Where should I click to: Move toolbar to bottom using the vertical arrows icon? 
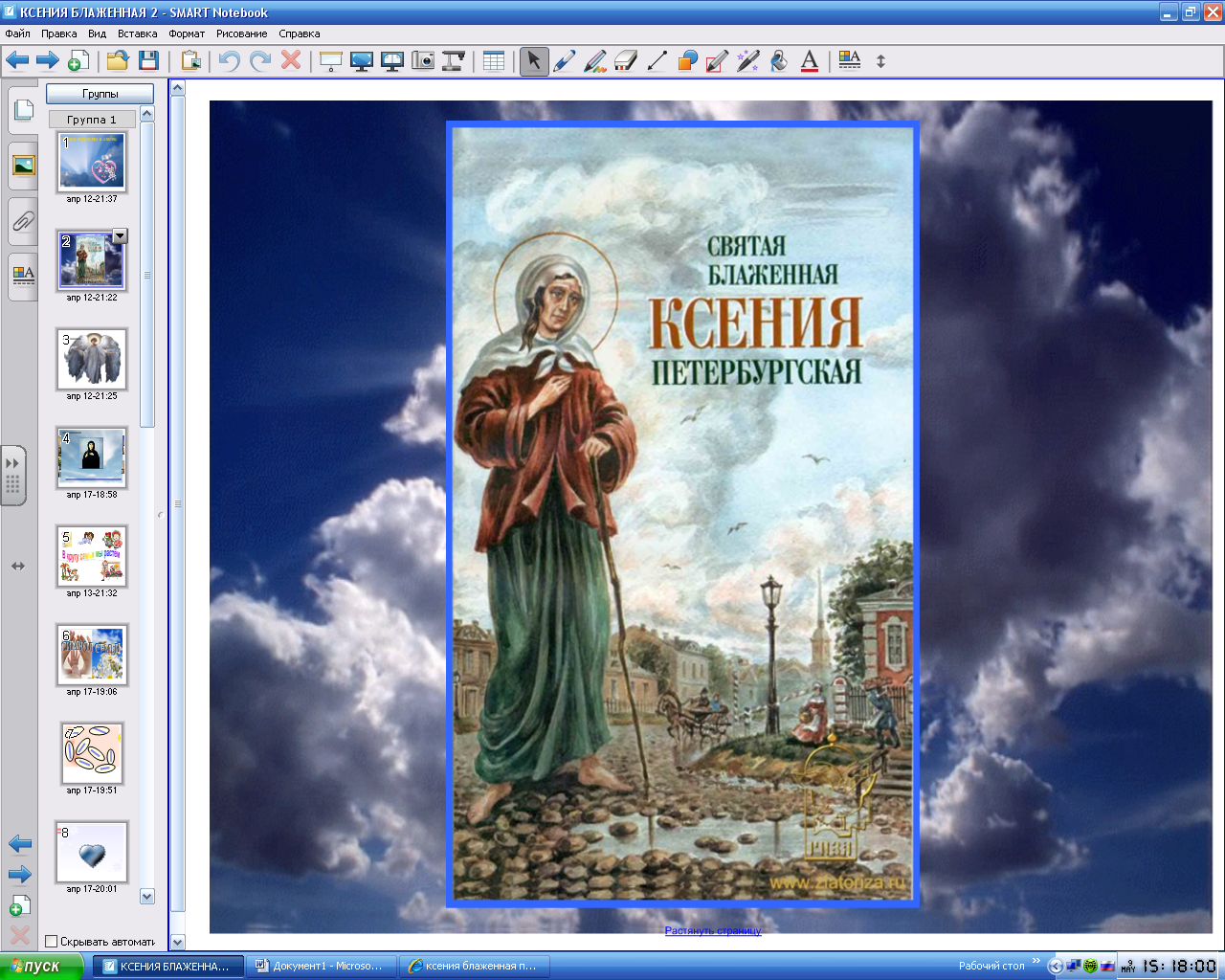880,61
